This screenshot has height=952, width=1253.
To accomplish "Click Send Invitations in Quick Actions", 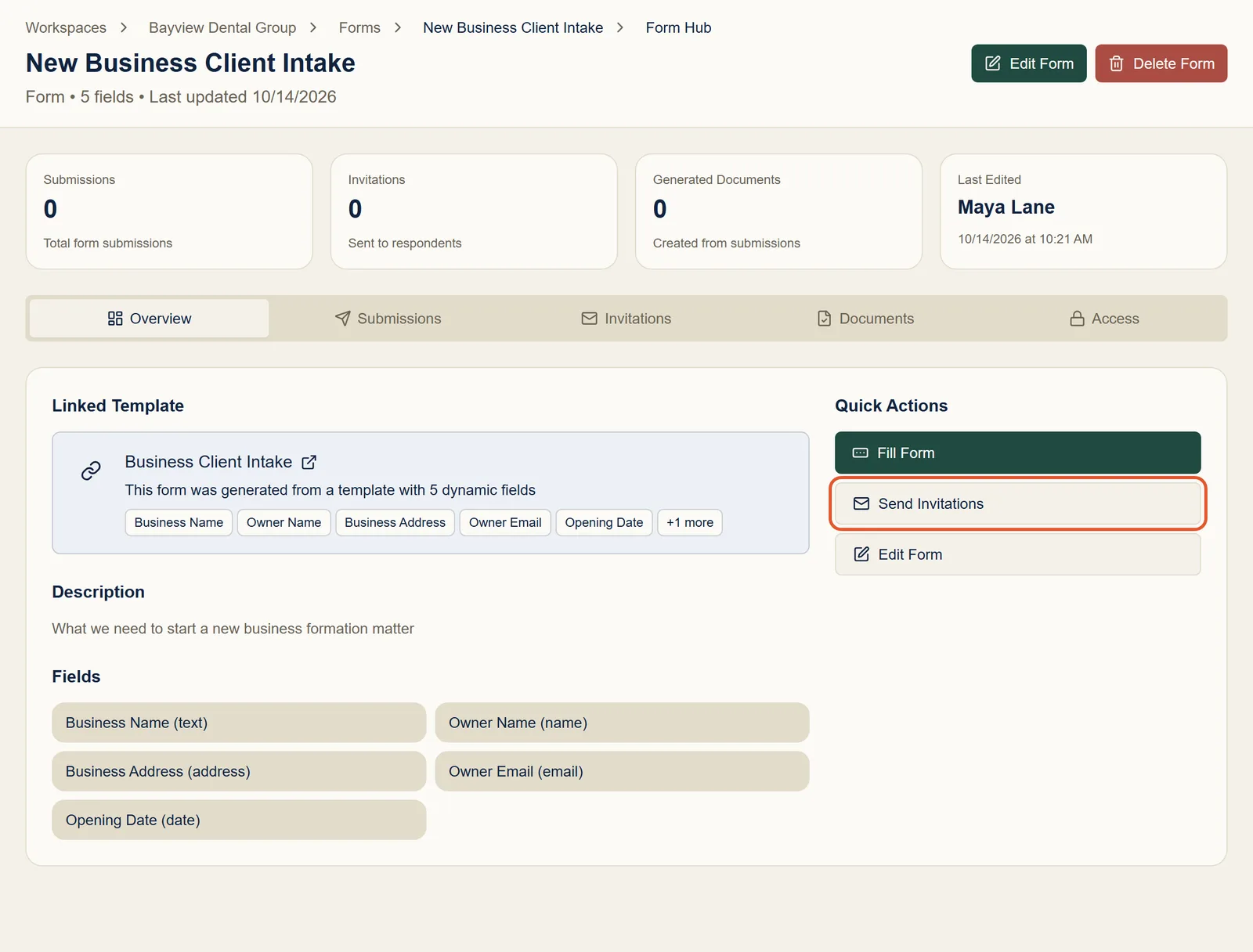I will (1018, 503).
